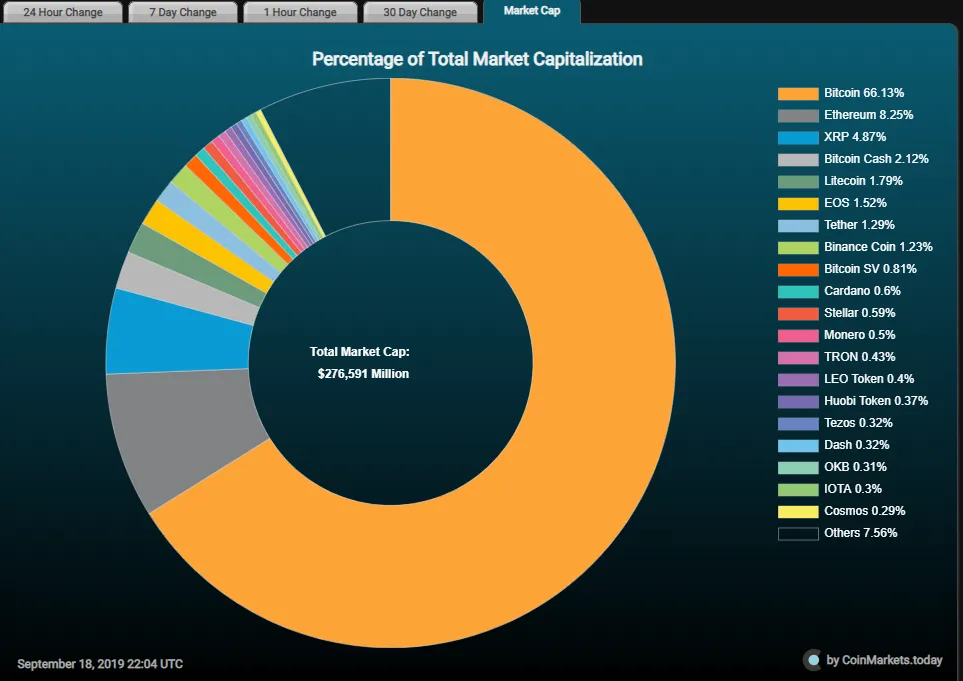
Task: Switch to the 24 Hour Change tab
Action: pos(63,12)
